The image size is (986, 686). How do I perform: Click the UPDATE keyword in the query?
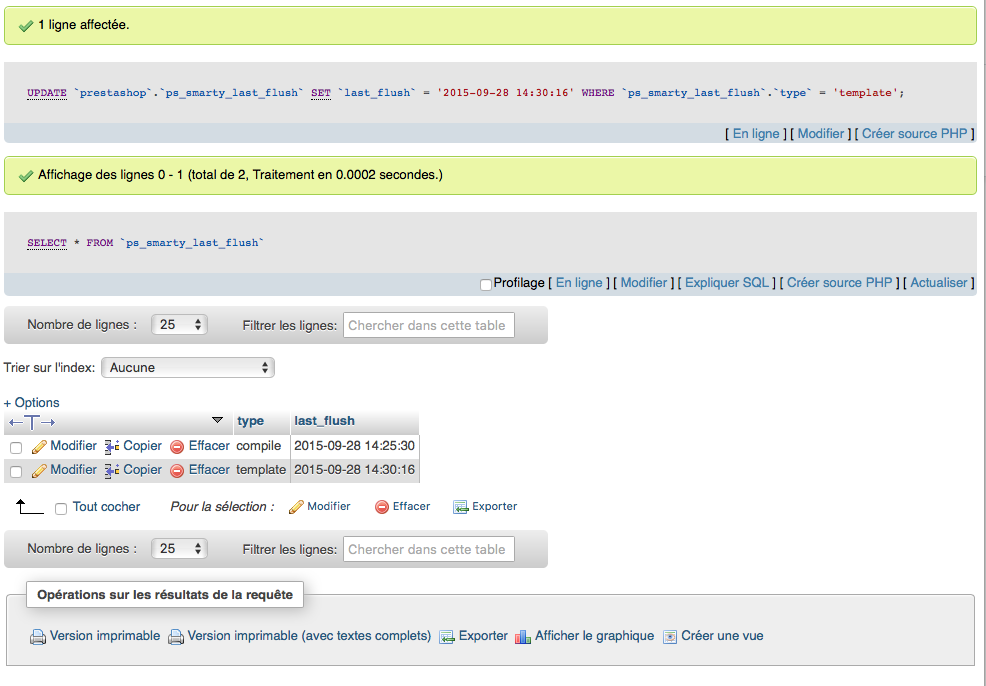(x=47, y=93)
